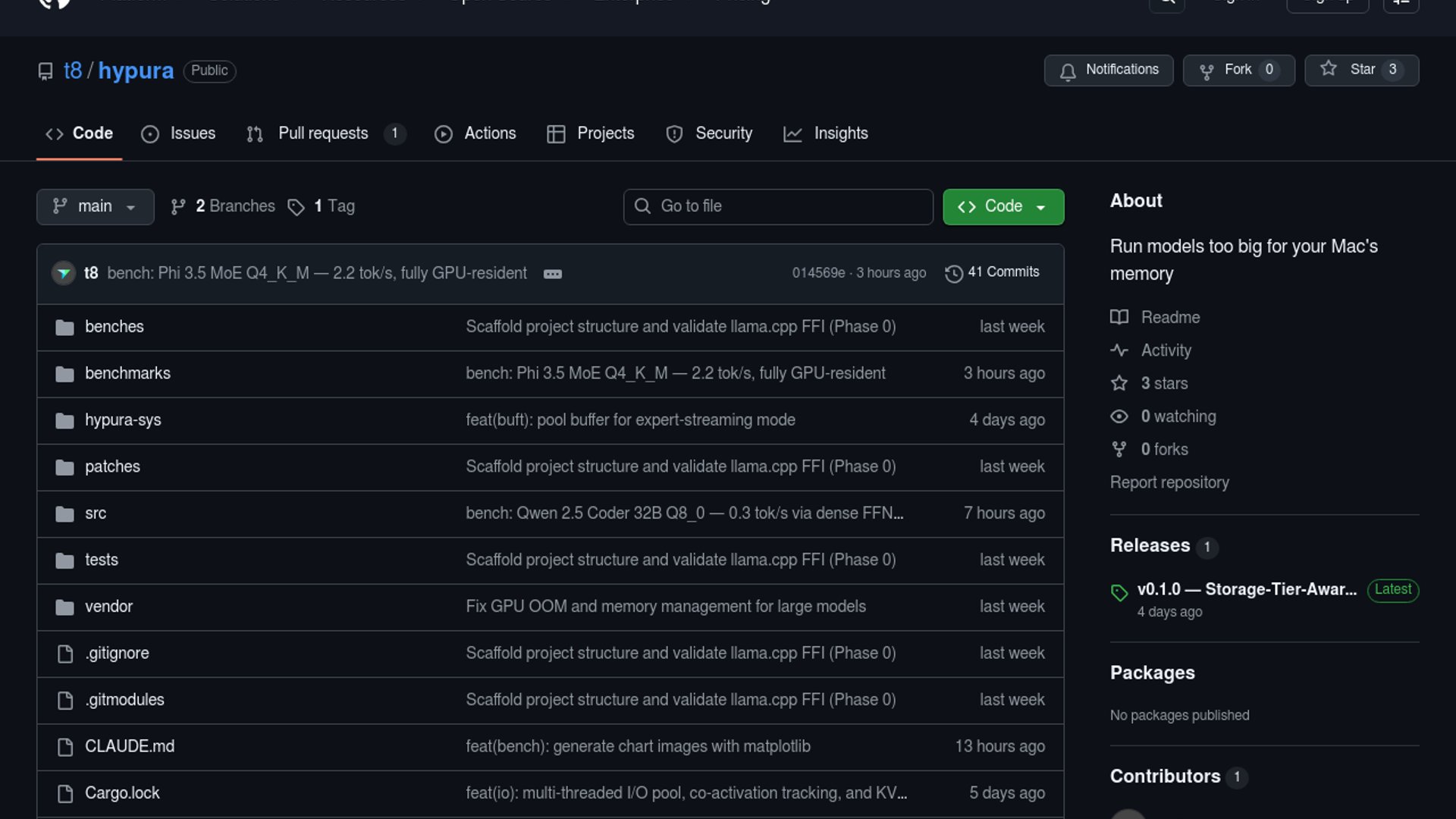The image size is (1456, 819).
Task: Open the Activity link in About
Action: click(x=1166, y=350)
